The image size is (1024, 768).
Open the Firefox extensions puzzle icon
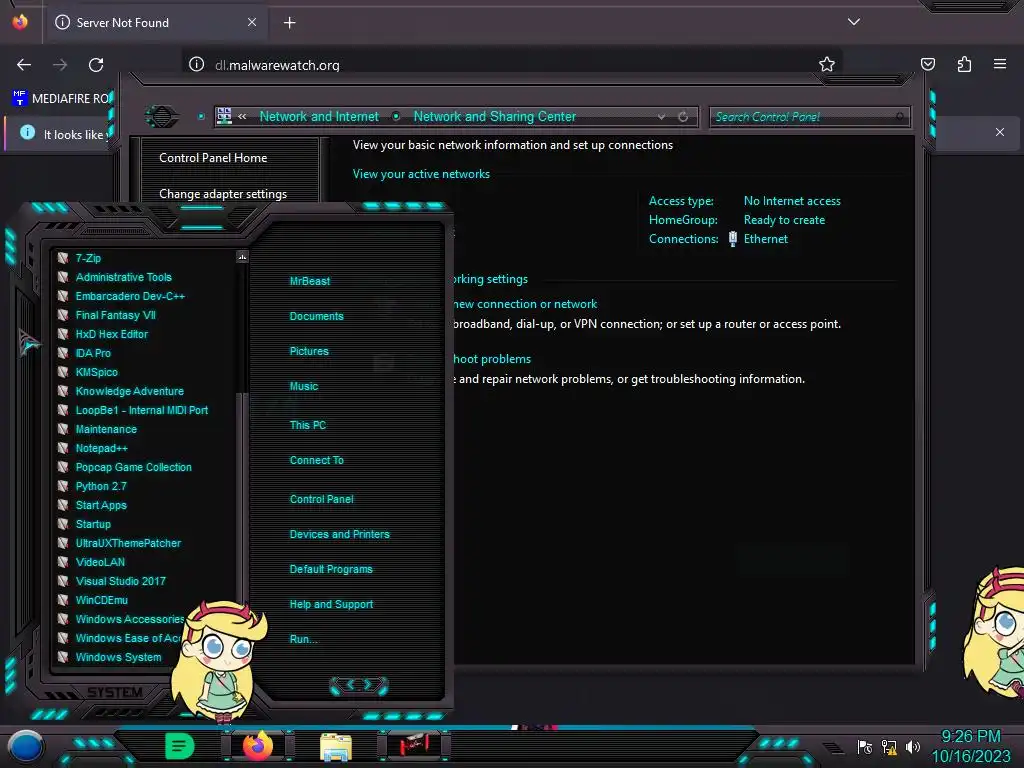click(x=964, y=64)
